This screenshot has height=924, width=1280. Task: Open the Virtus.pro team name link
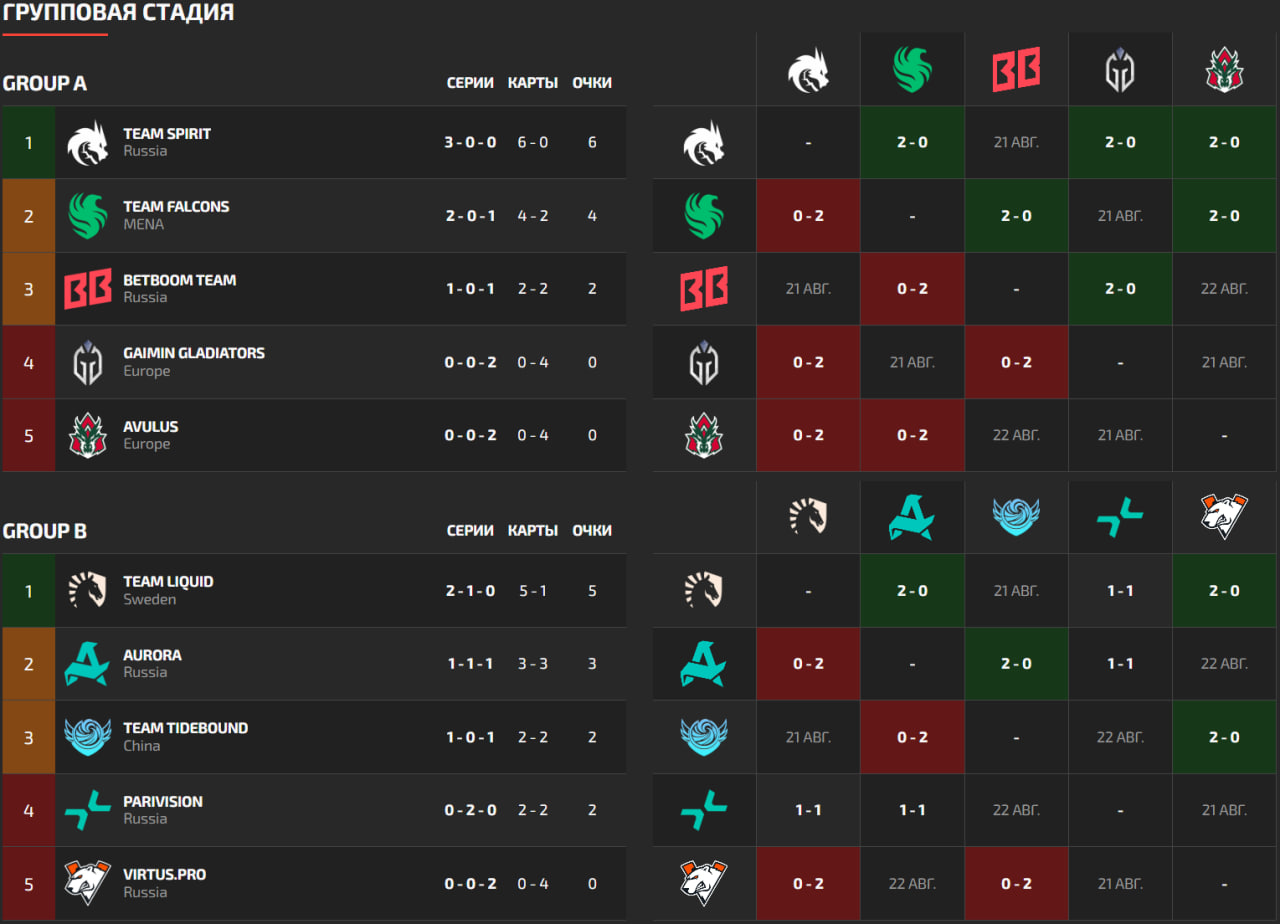[164, 874]
